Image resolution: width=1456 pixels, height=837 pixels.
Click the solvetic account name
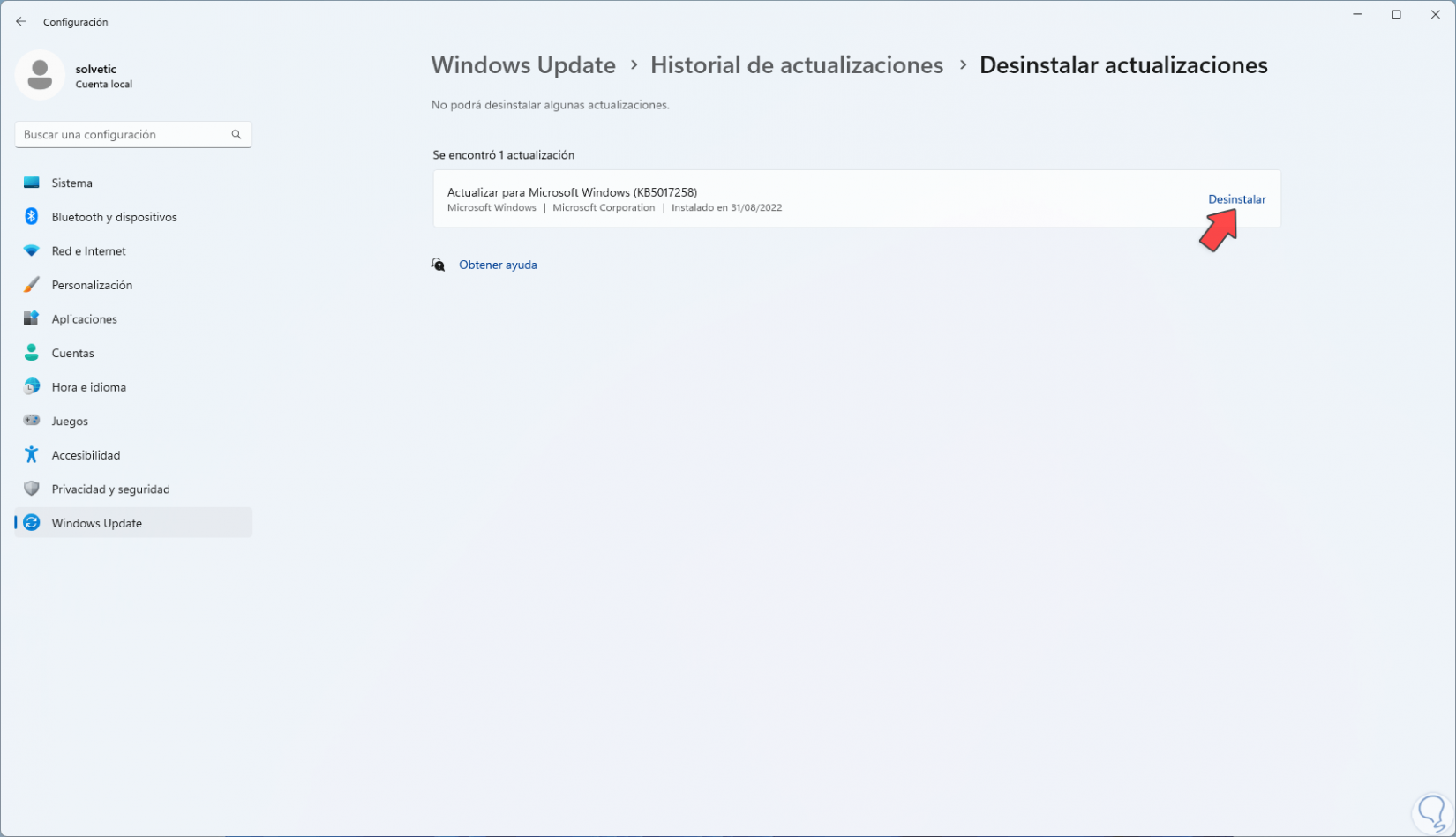(96, 69)
